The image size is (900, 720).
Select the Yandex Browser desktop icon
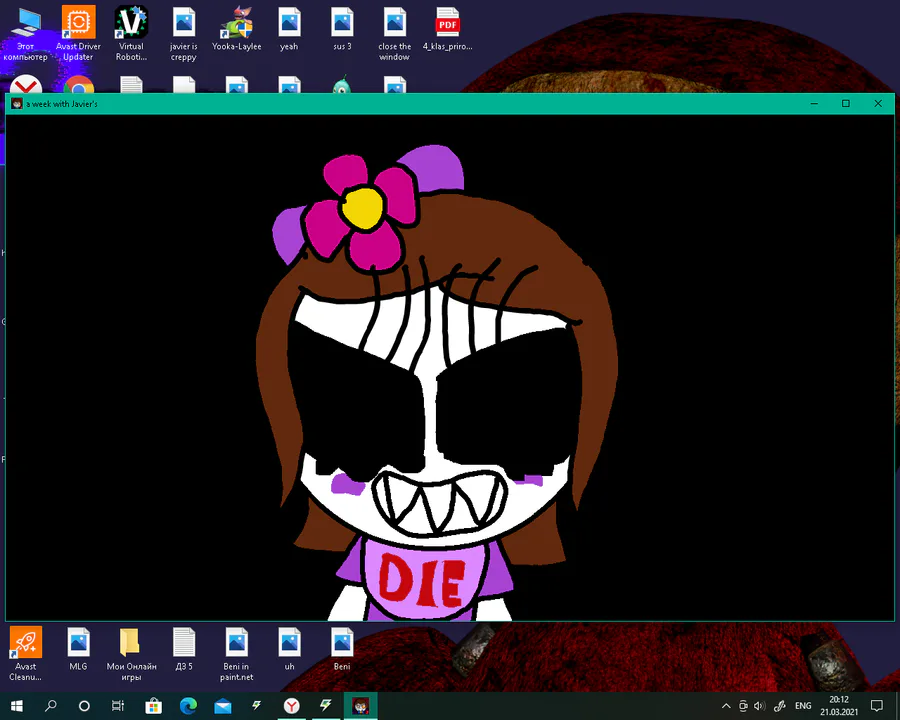(26, 84)
